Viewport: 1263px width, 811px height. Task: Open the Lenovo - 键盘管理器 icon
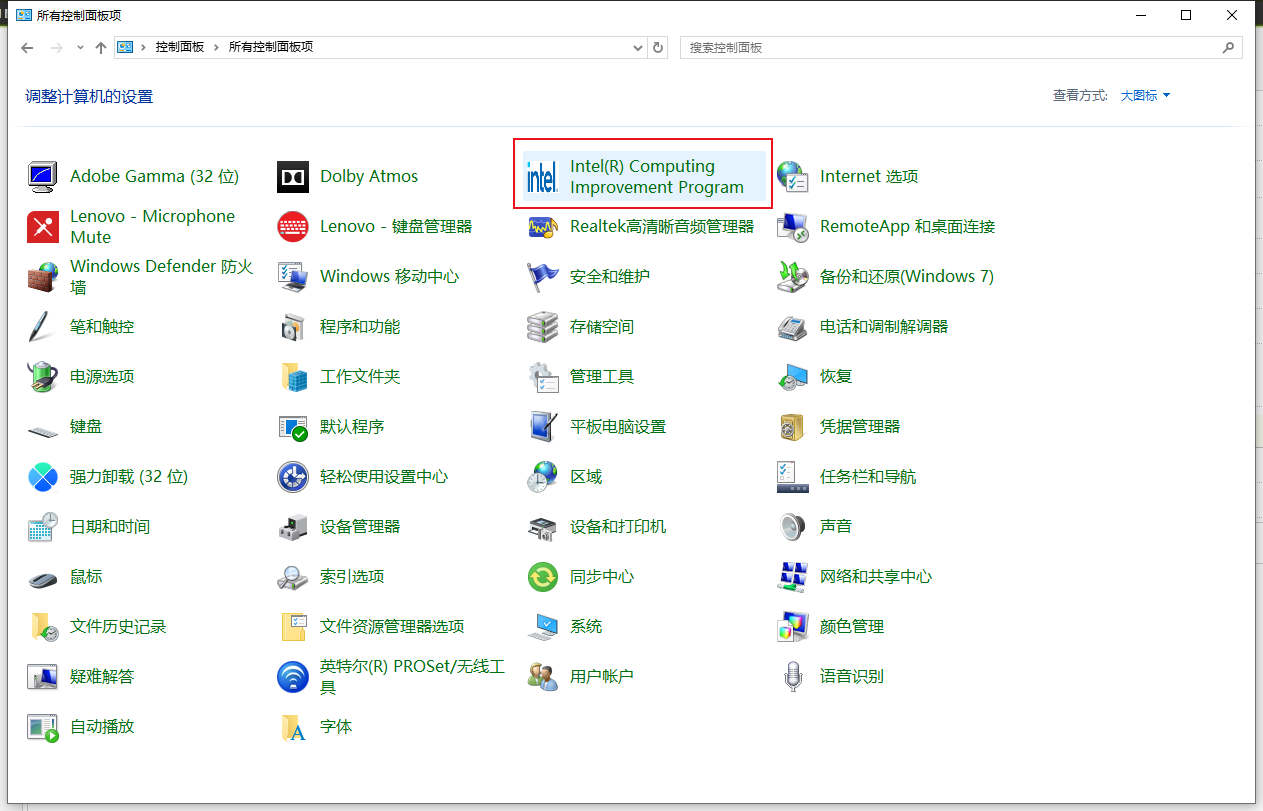pyautogui.click(x=293, y=227)
